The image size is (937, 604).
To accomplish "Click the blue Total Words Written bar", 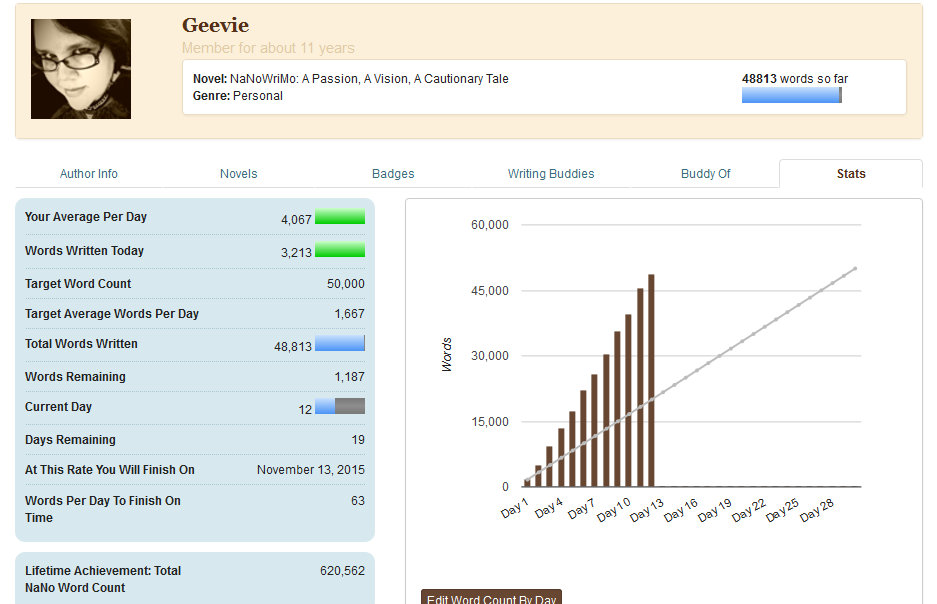I will click(340, 343).
